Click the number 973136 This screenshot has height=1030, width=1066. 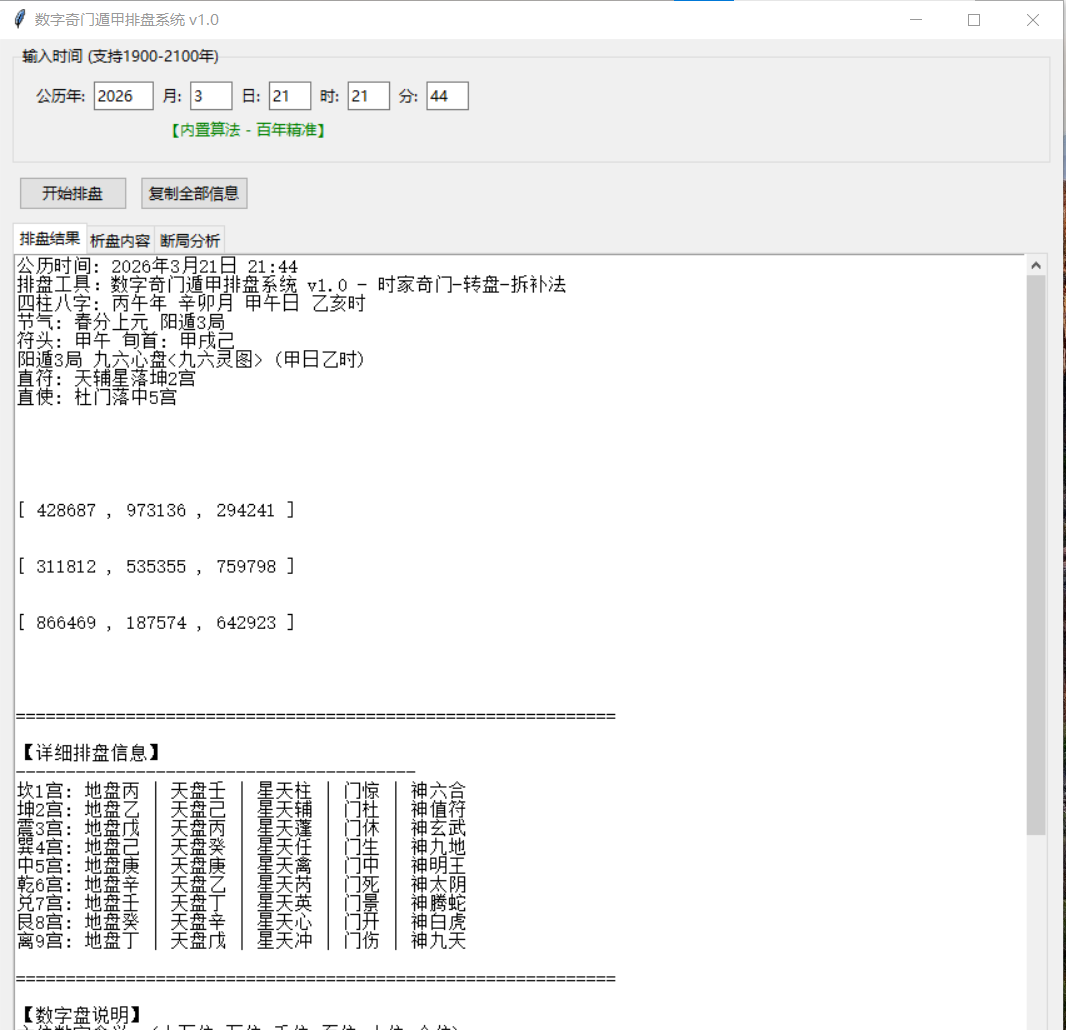click(x=156, y=511)
